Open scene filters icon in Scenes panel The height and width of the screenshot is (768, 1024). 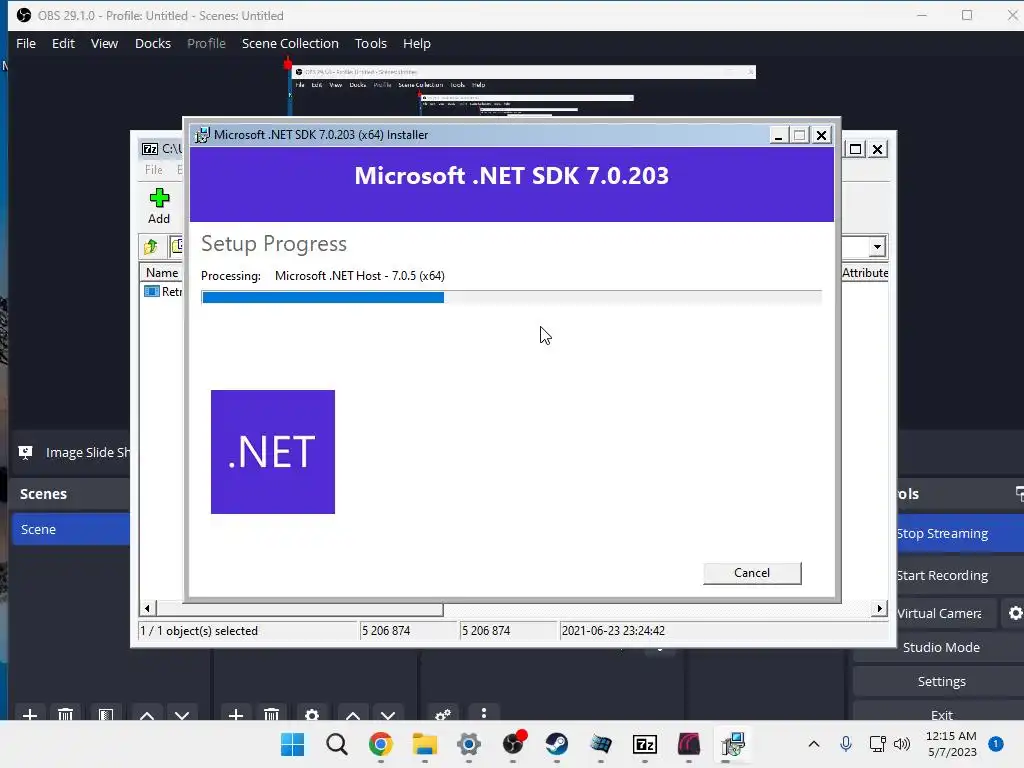[106, 715]
